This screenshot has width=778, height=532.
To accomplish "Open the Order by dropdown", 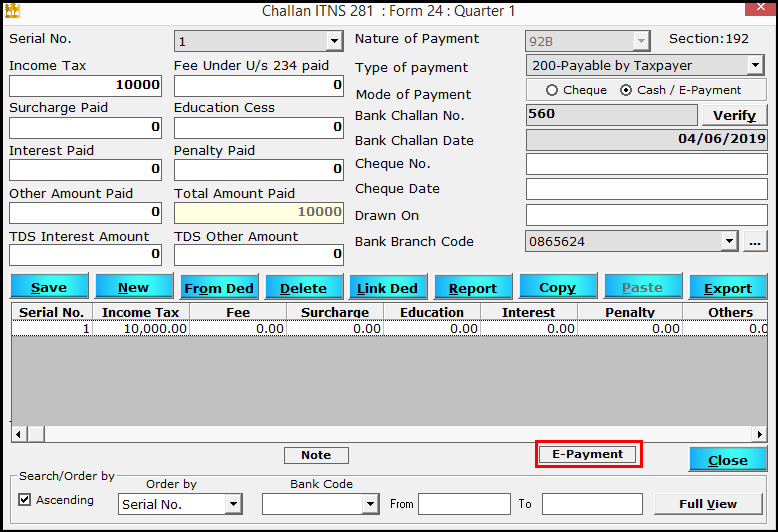I will click(x=233, y=505).
